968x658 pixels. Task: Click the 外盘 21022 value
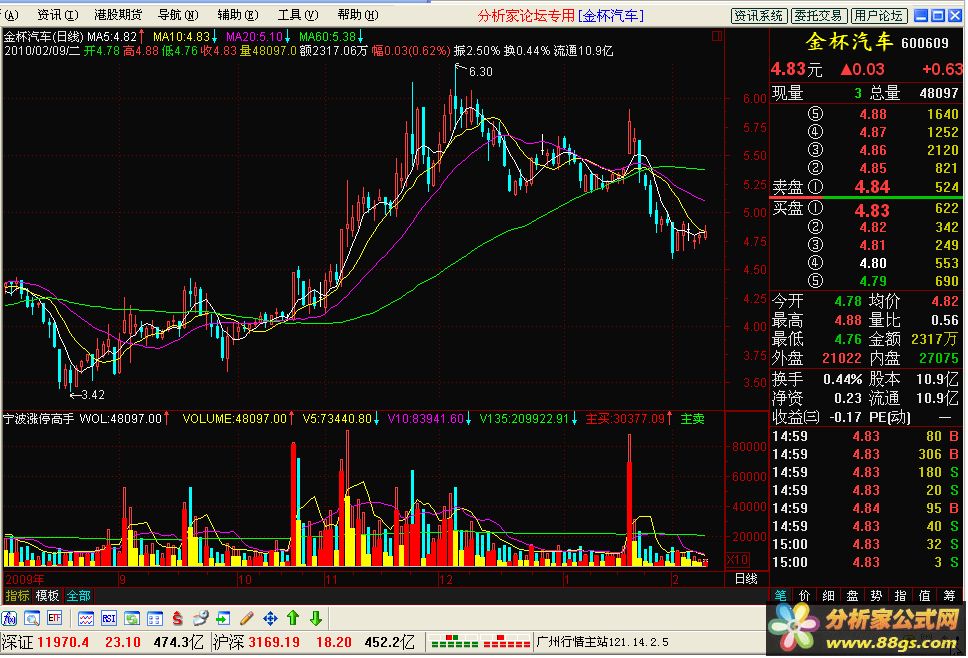841,358
